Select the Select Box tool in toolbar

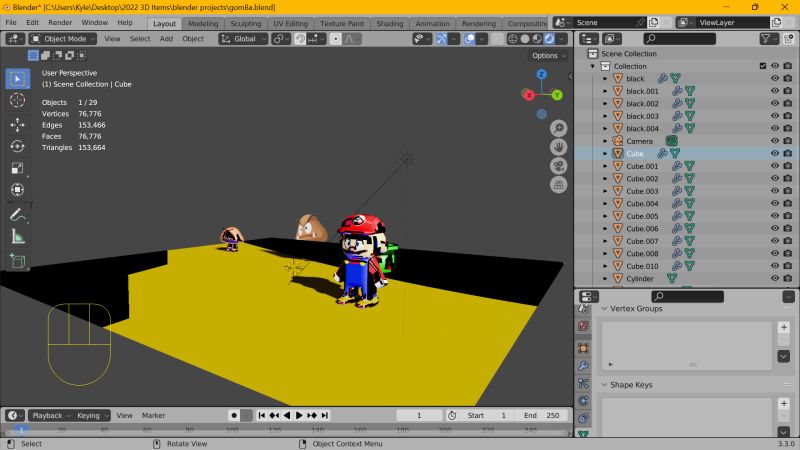tap(17, 79)
